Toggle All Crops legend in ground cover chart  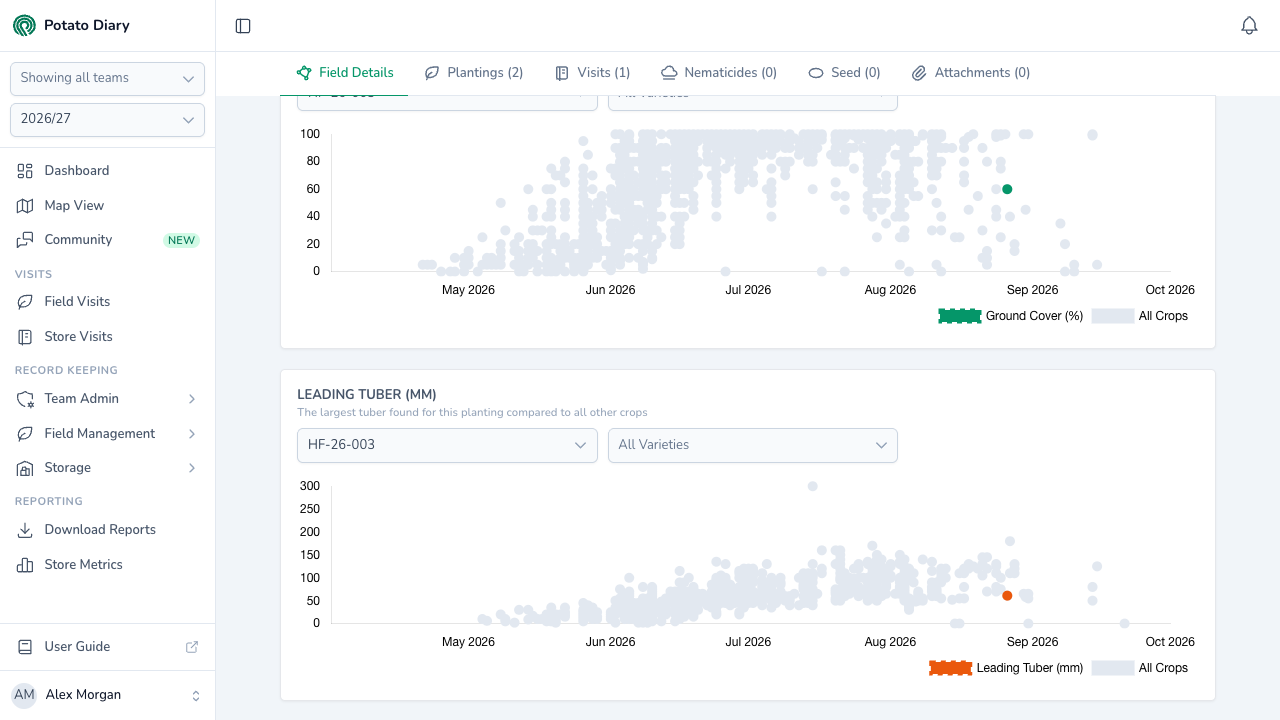point(1140,316)
